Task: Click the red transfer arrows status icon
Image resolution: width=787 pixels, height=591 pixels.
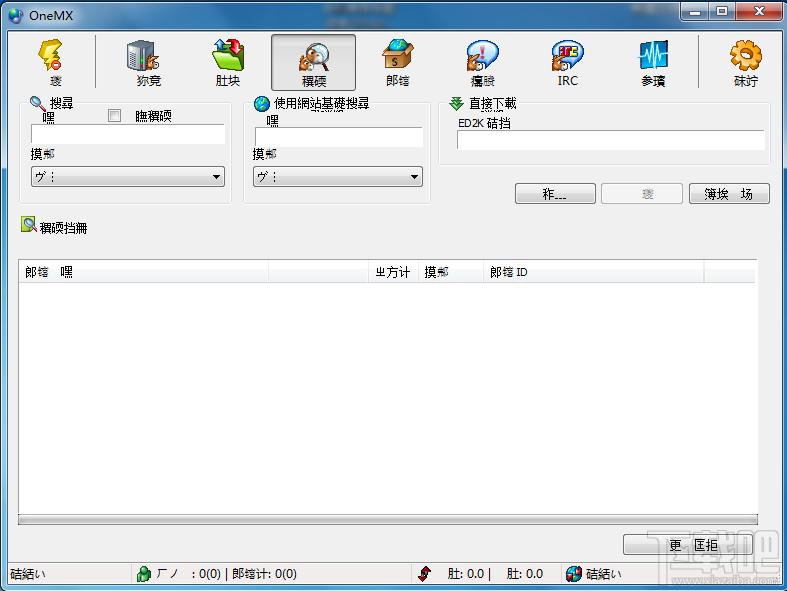Action: (x=425, y=573)
